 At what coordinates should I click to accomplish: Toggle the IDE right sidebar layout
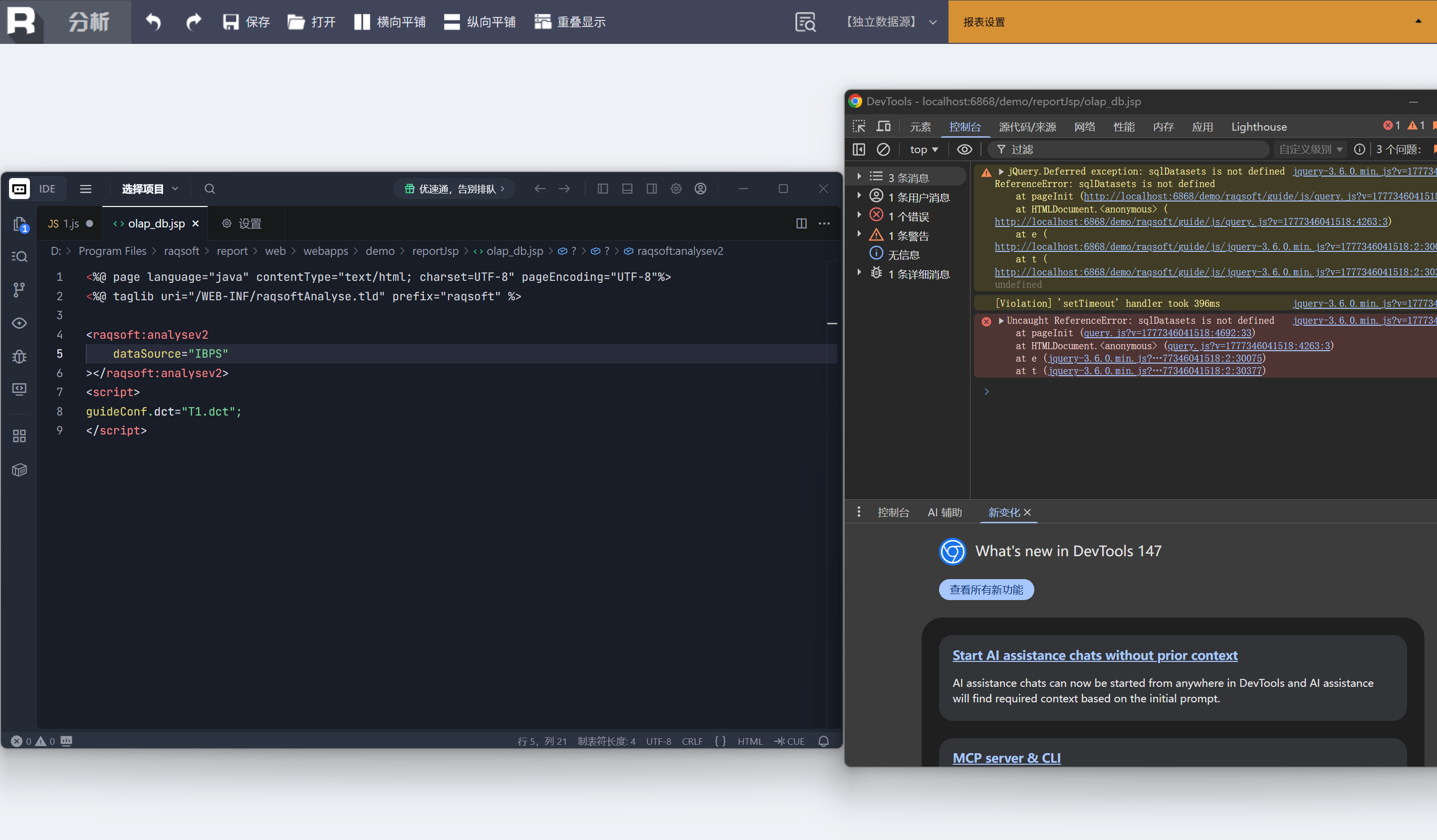coord(652,189)
